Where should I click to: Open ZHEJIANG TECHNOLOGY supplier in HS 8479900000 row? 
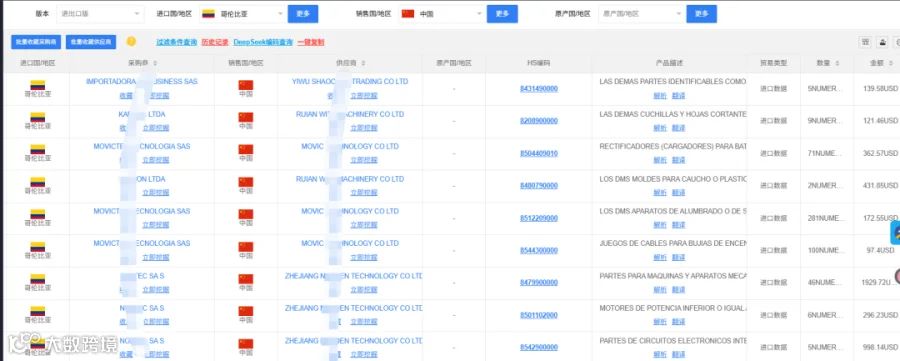(x=354, y=276)
